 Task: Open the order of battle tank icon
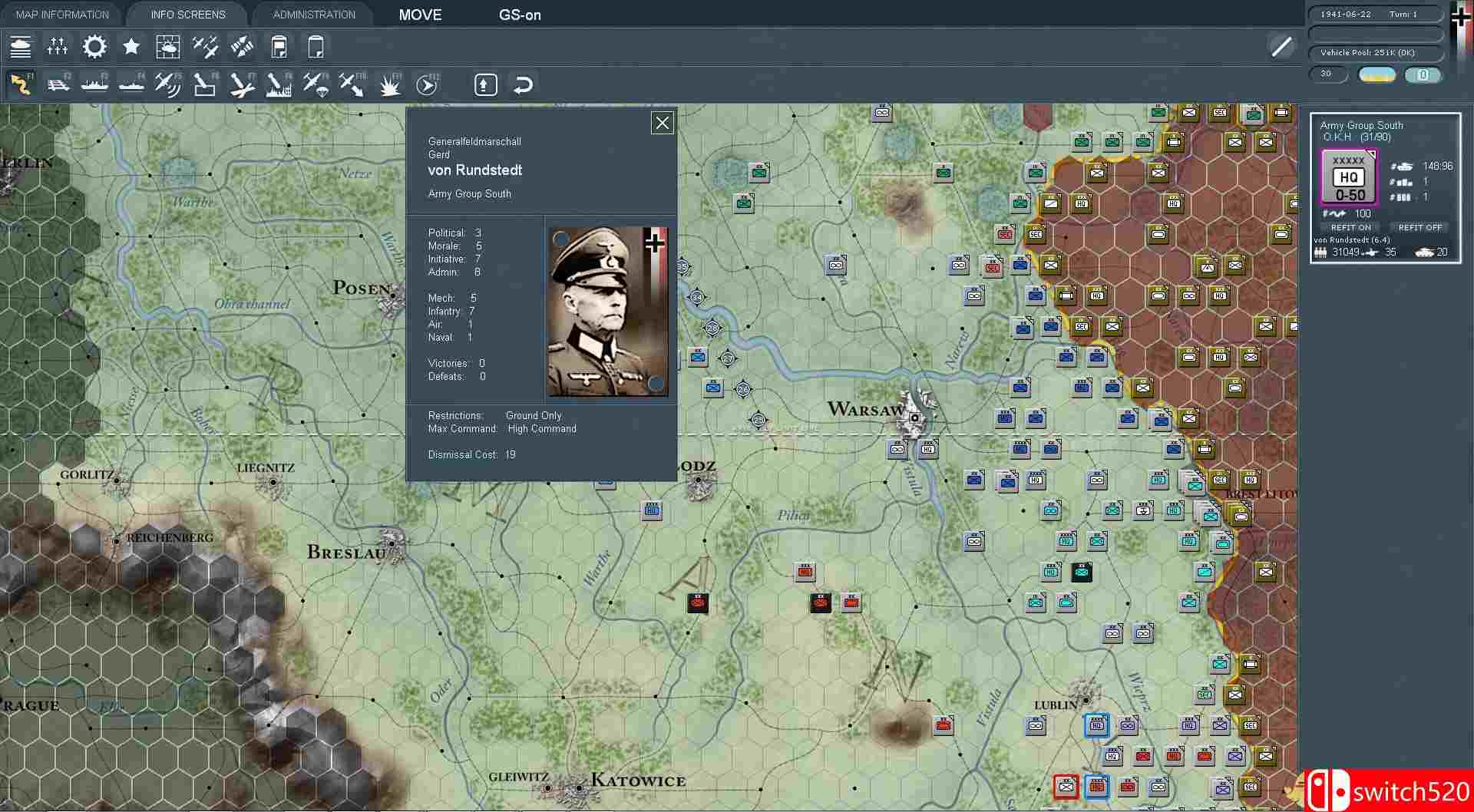pyautogui.click(x=21, y=47)
